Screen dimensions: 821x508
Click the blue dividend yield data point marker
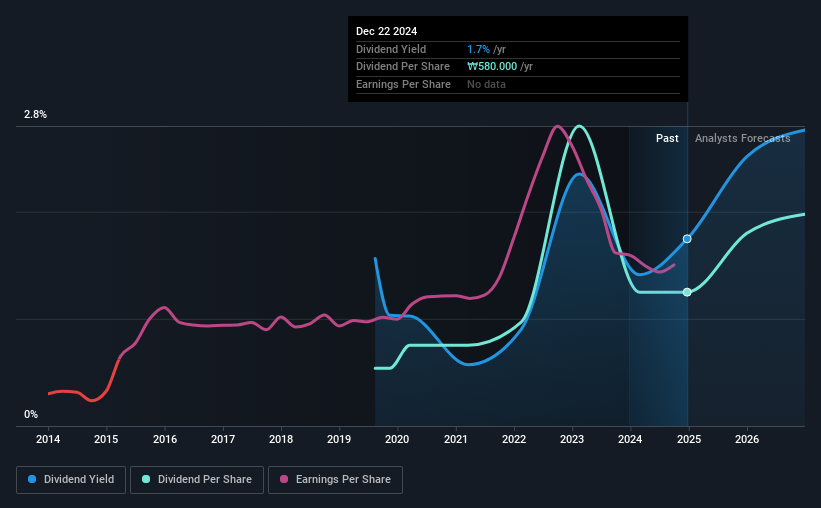click(687, 239)
